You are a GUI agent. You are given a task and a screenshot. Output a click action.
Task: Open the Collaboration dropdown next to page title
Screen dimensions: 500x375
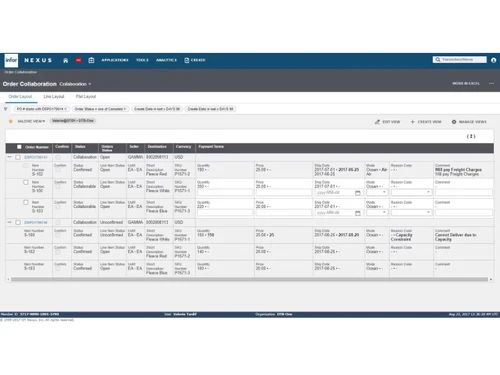[x=75, y=84]
